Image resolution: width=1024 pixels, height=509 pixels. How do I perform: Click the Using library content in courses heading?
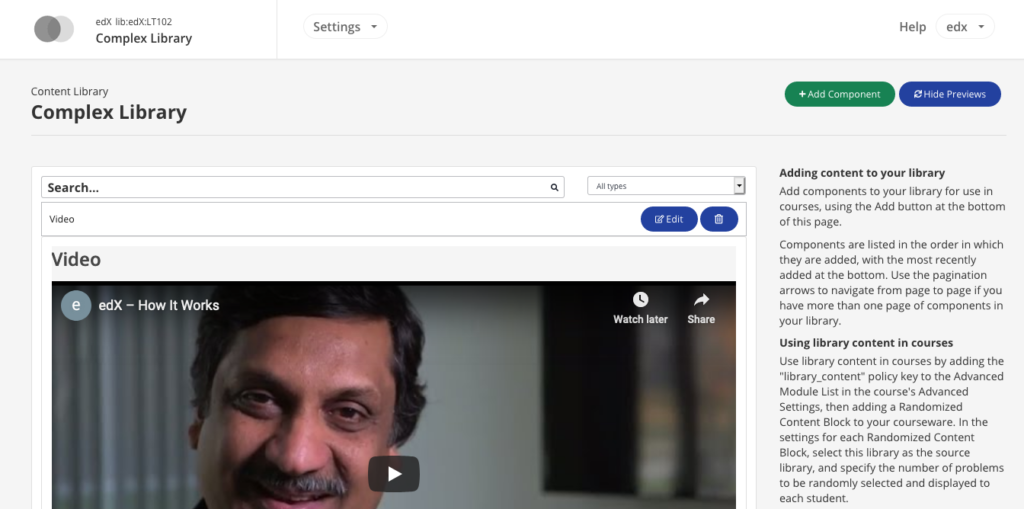[866, 342]
